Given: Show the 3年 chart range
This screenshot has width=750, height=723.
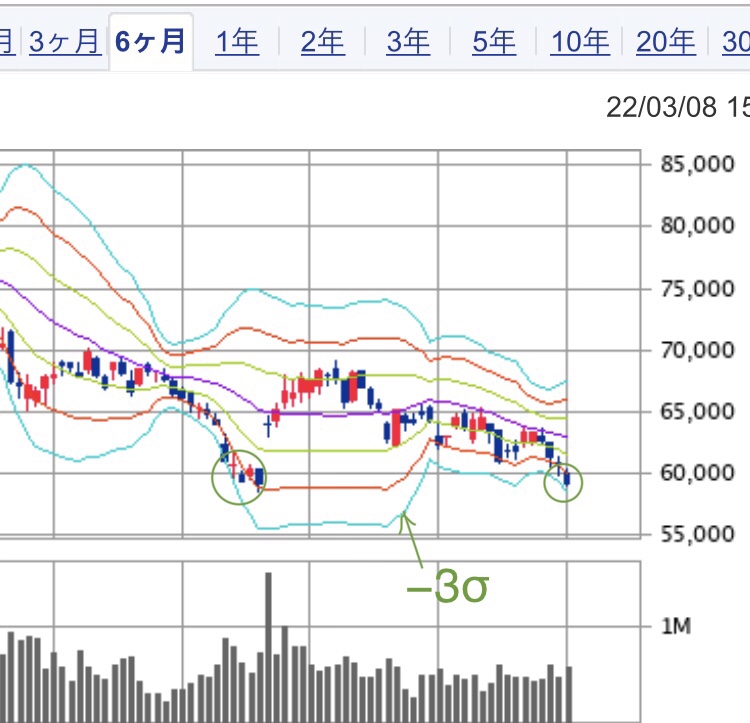Looking at the screenshot, I should click(x=408, y=42).
